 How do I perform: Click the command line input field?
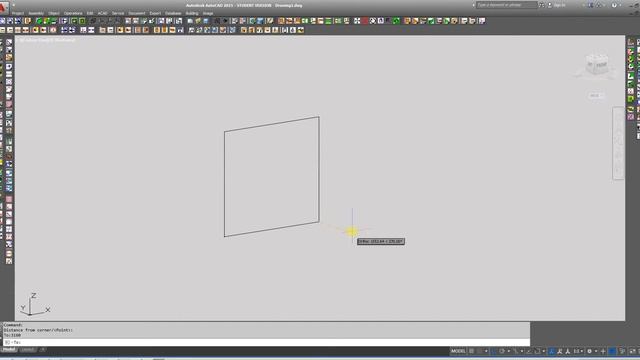pos(266,342)
